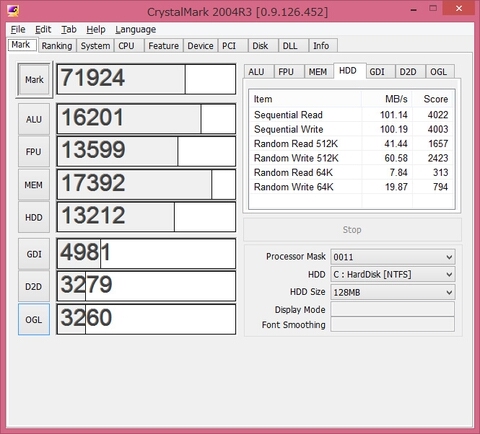This screenshot has height=434, width=480.
Task: Open the Tab menu
Action: (69, 30)
